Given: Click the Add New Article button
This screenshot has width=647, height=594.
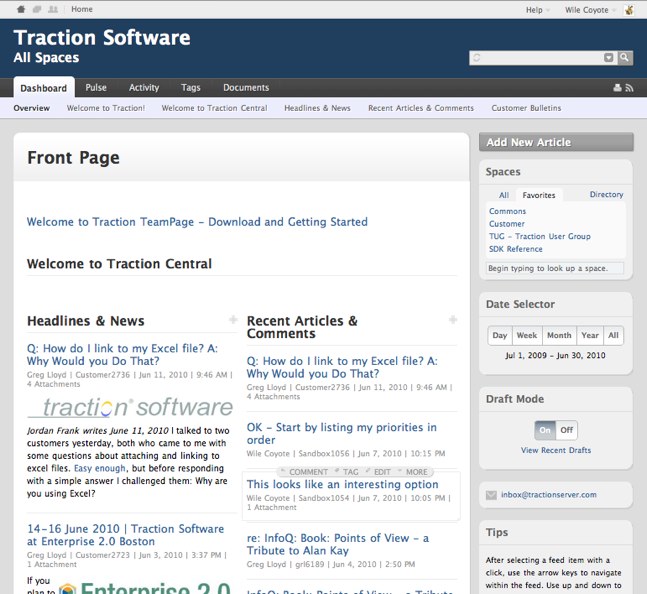Looking at the screenshot, I should point(555,142).
